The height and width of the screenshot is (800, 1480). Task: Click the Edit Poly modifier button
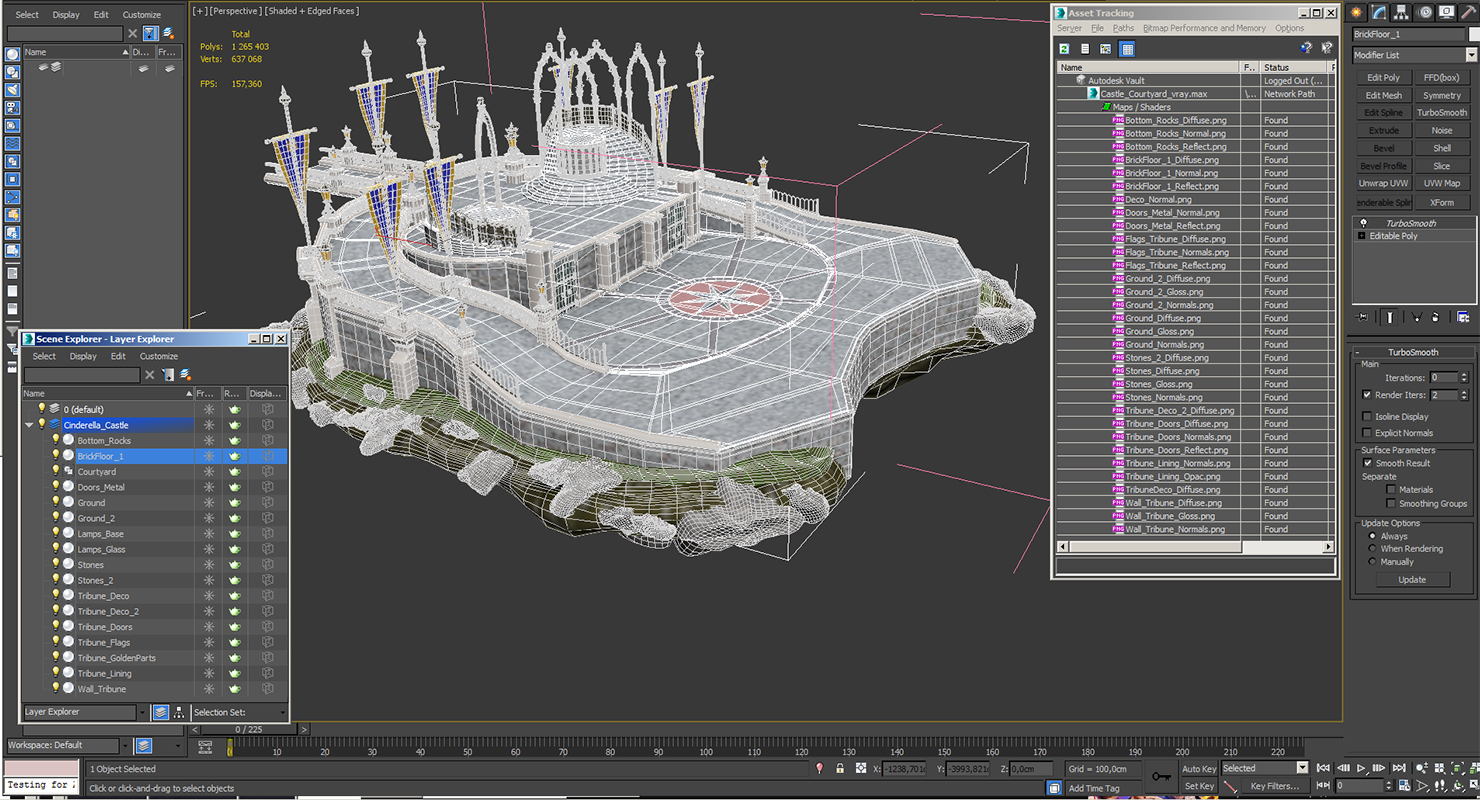pos(1384,77)
